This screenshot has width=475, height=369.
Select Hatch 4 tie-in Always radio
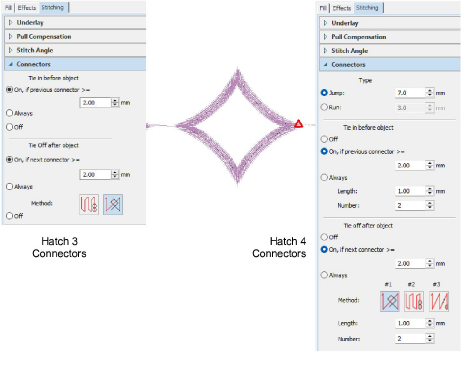pos(324,177)
